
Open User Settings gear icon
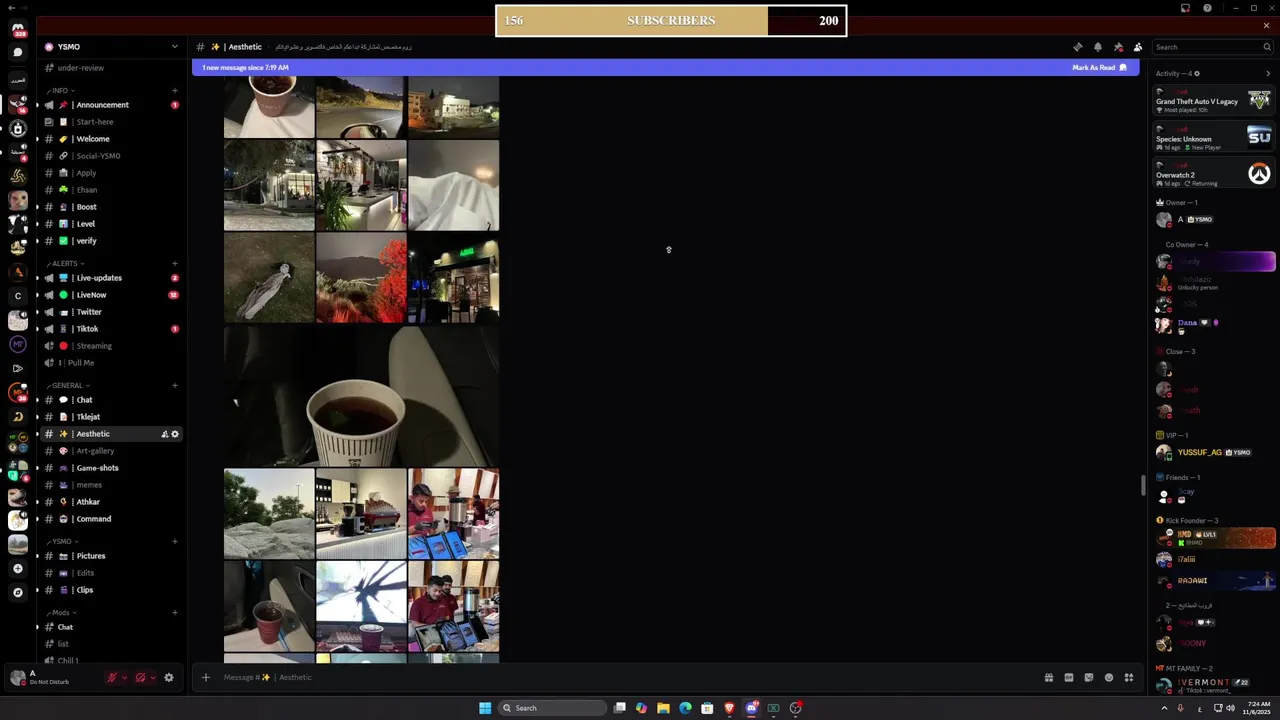point(168,677)
